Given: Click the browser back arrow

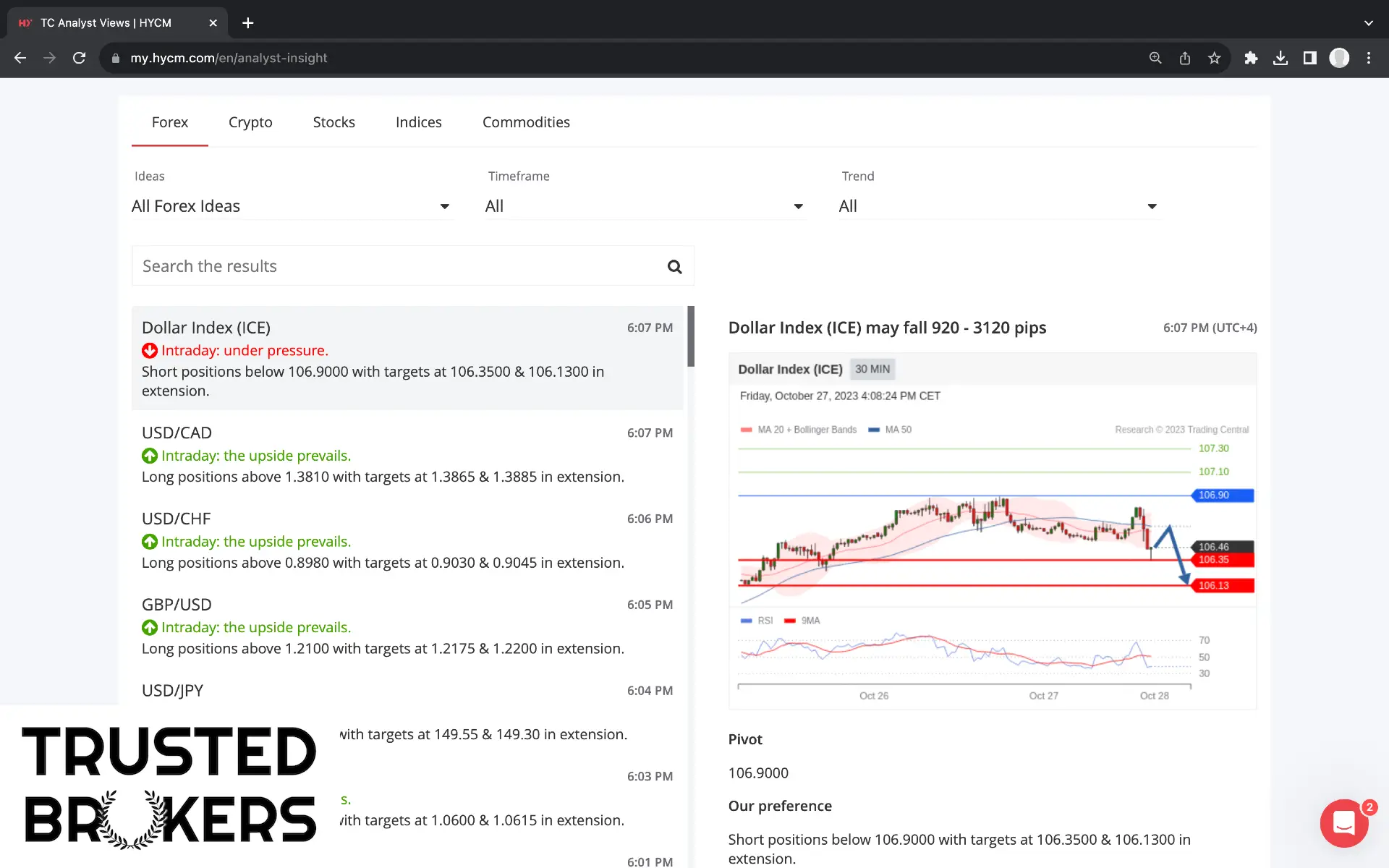Looking at the screenshot, I should click(x=20, y=58).
